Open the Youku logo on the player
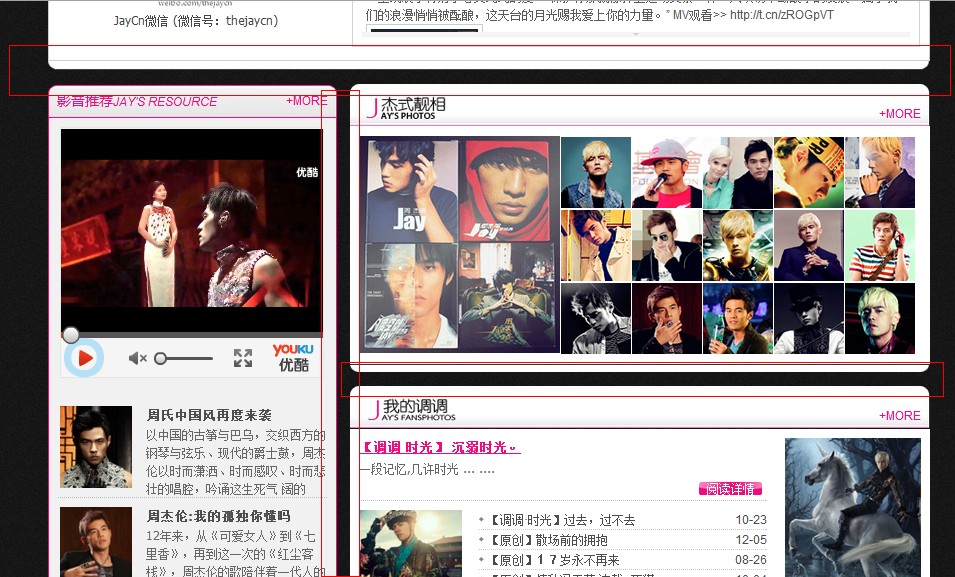 pyautogui.click(x=294, y=358)
